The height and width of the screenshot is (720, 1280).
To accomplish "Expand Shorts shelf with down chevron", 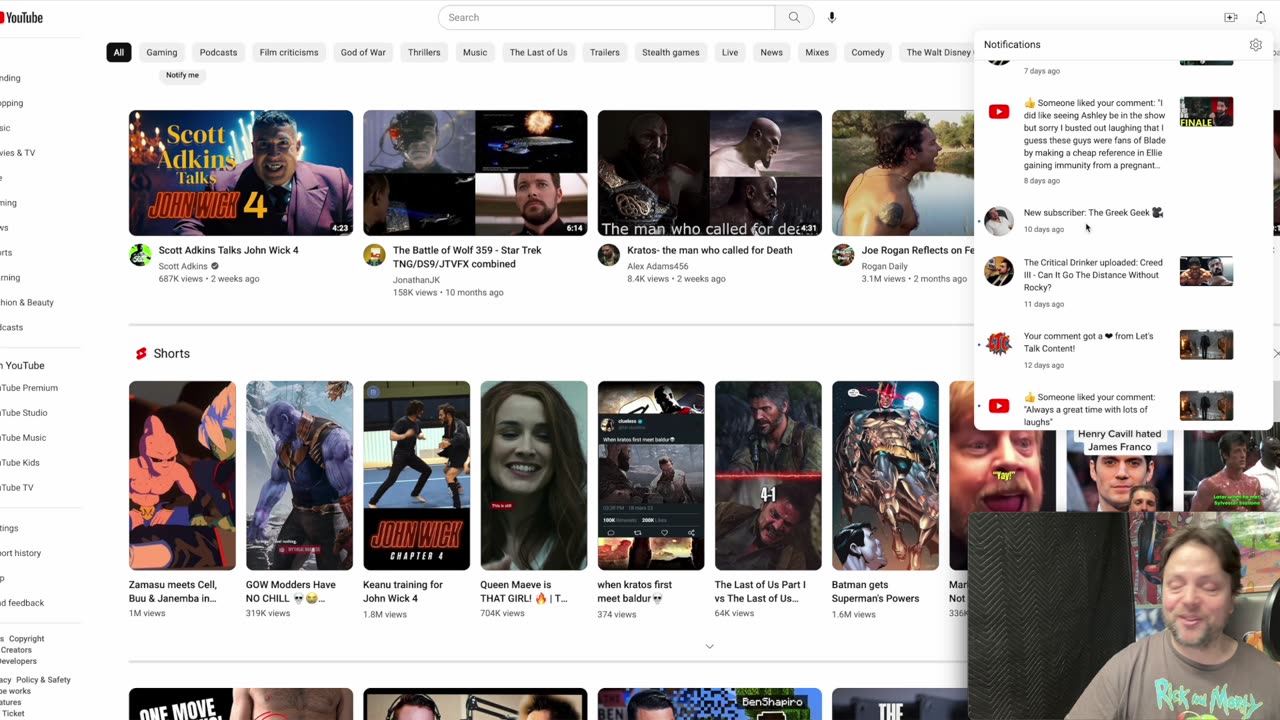I will coord(710,646).
